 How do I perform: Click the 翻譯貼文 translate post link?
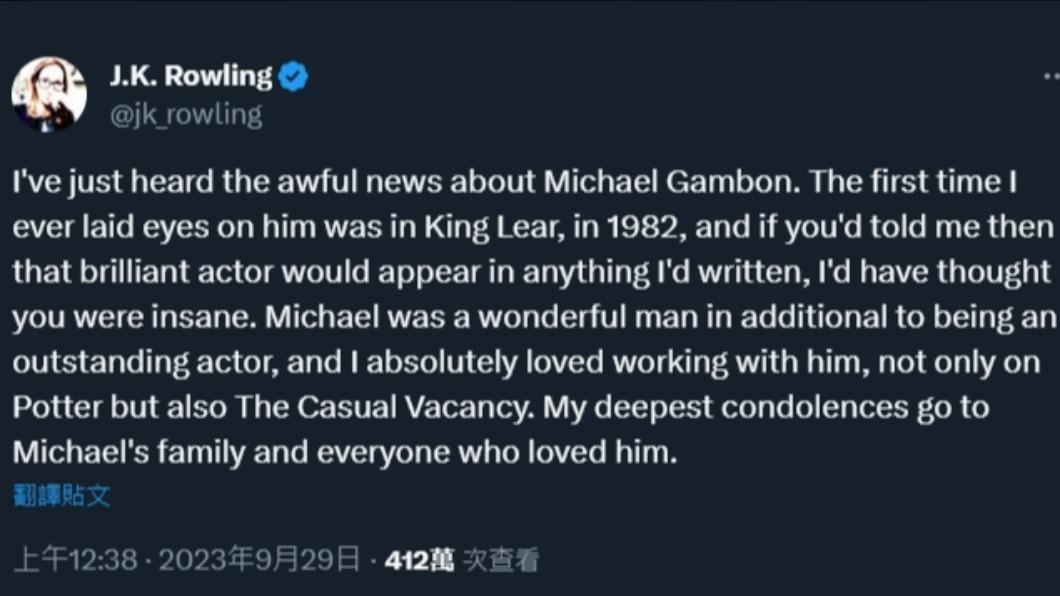[62, 495]
